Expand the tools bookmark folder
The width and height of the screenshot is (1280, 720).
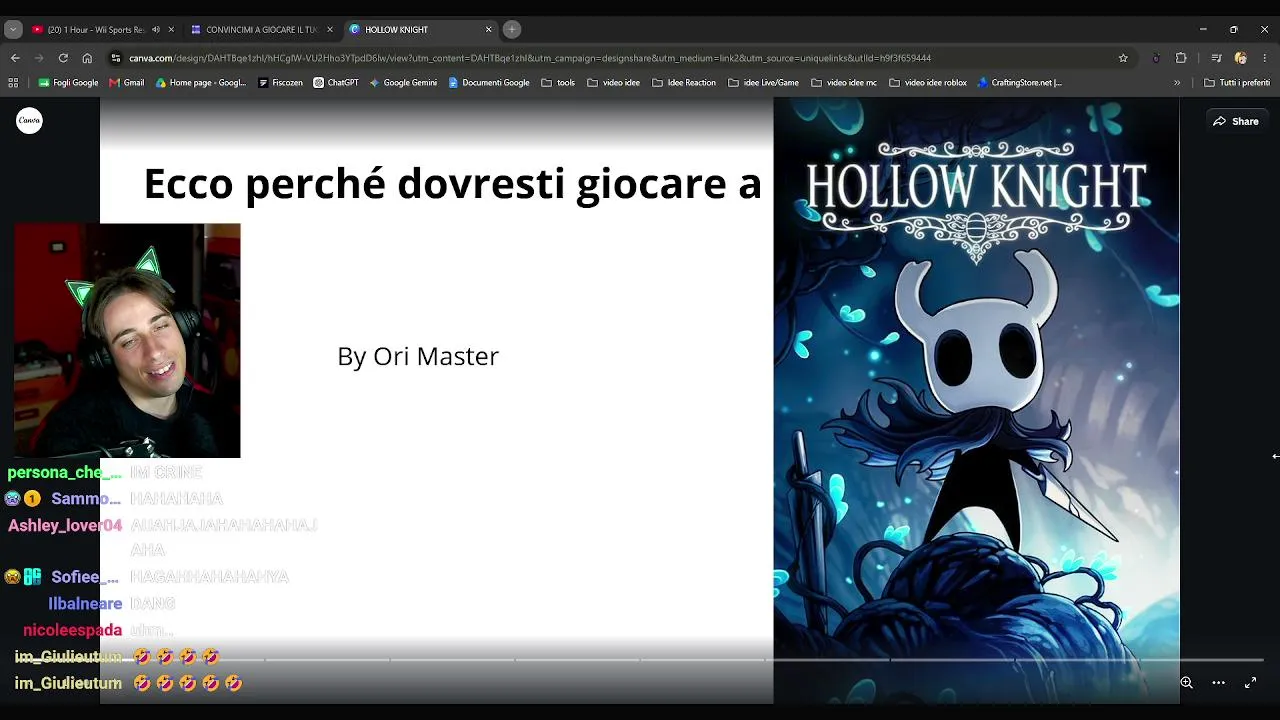tap(558, 83)
